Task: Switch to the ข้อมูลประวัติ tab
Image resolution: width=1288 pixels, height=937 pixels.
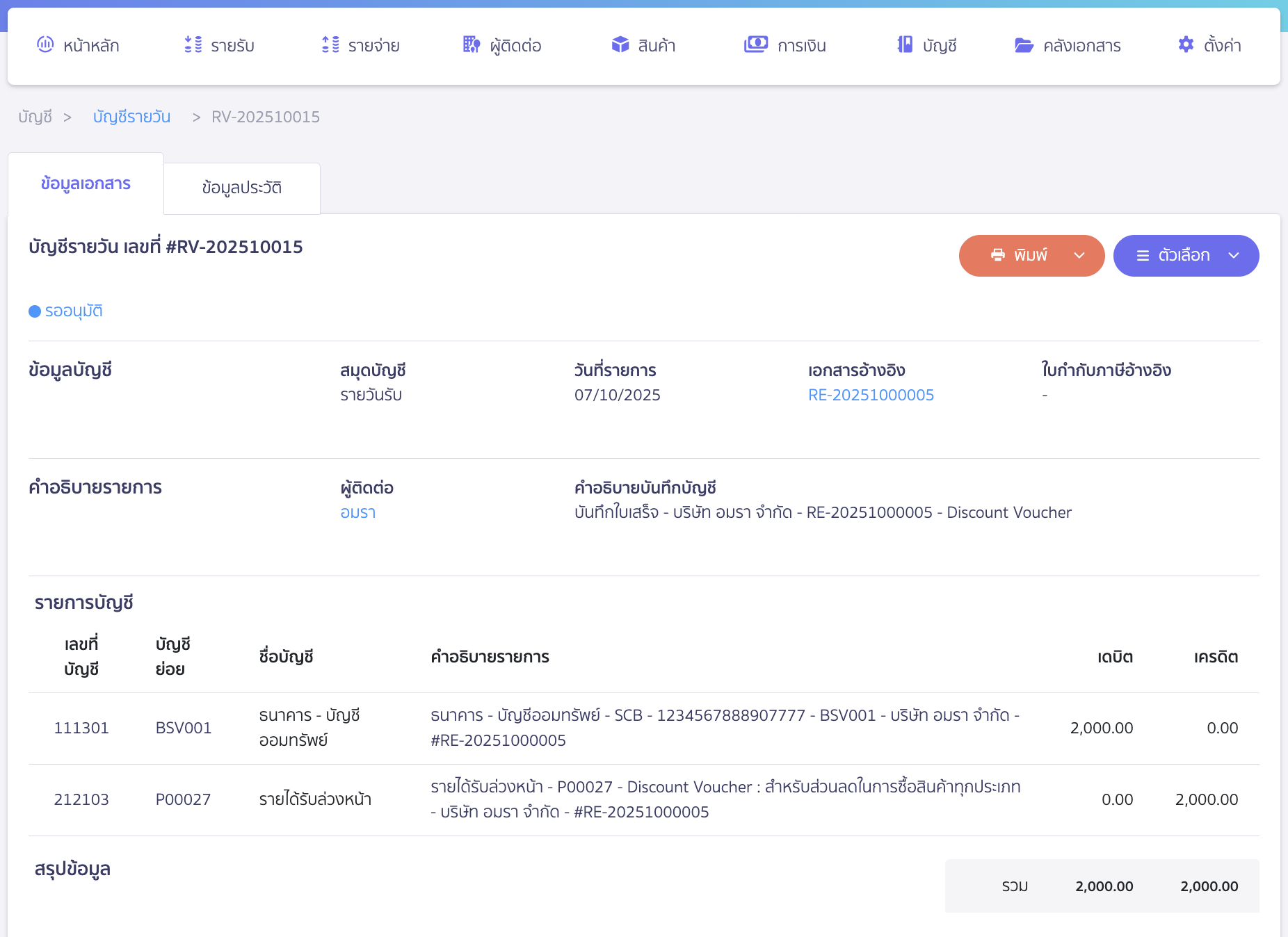Action: coord(241,188)
